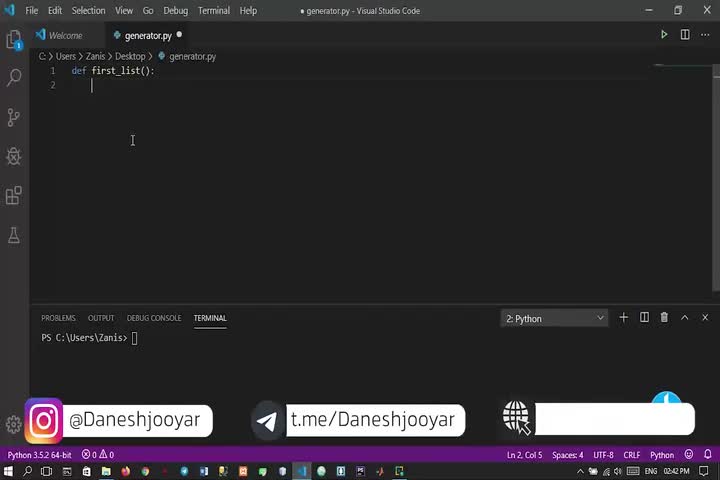720x480 pixels.
Task: Change language mode 'Python' in status bar
Action: (662, 455)
